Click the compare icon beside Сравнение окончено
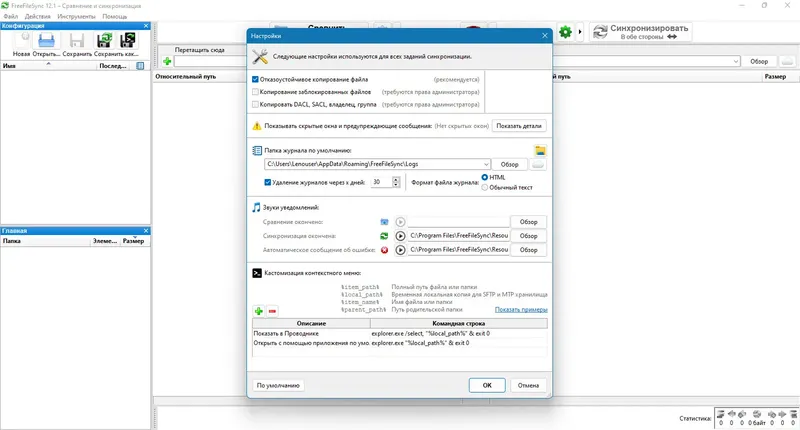 click(384, 222)
